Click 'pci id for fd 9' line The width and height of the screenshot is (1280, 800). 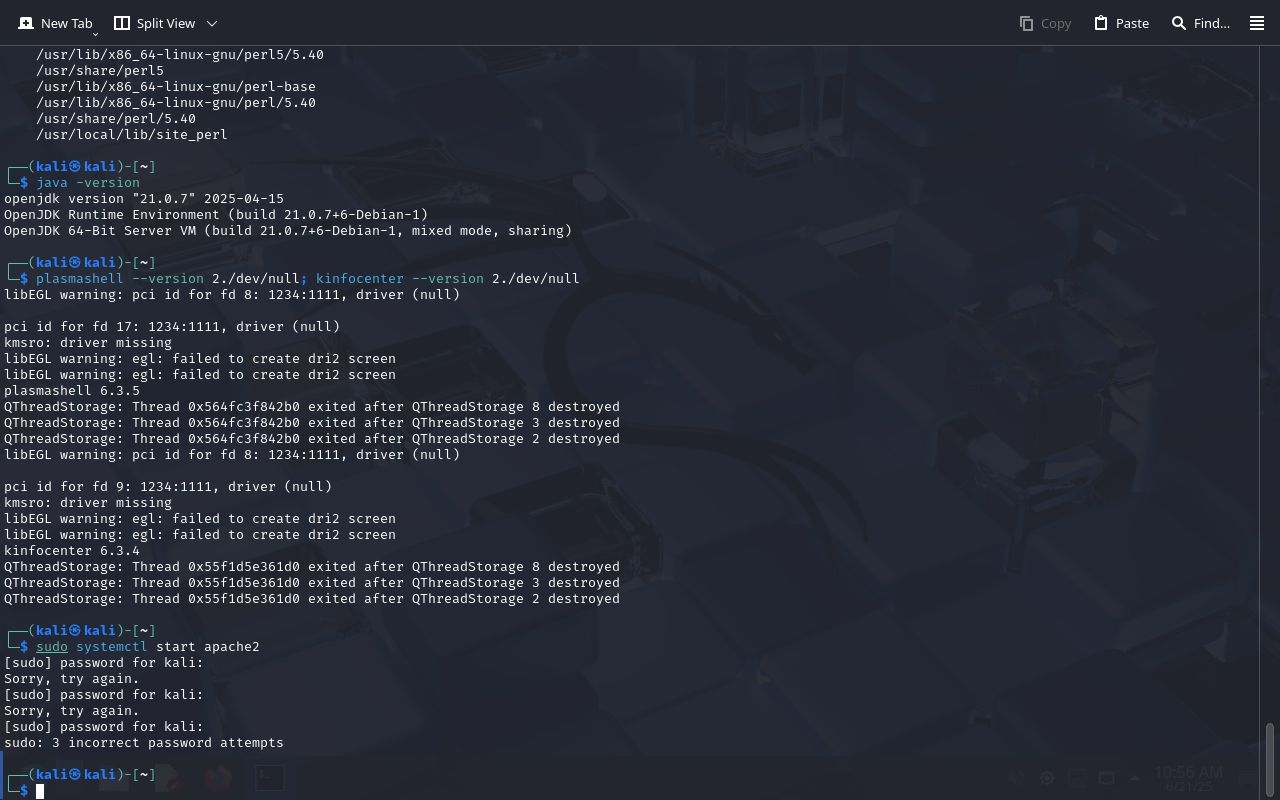pos(168,487)
